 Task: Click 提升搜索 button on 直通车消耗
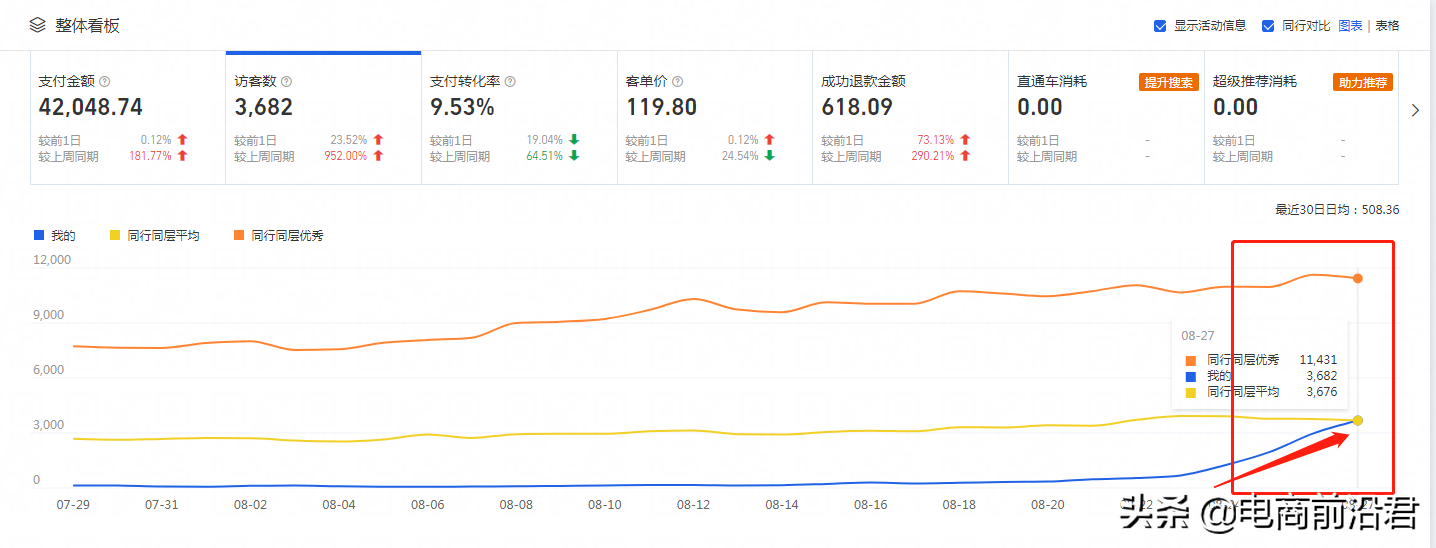(x=1168, y=82)
